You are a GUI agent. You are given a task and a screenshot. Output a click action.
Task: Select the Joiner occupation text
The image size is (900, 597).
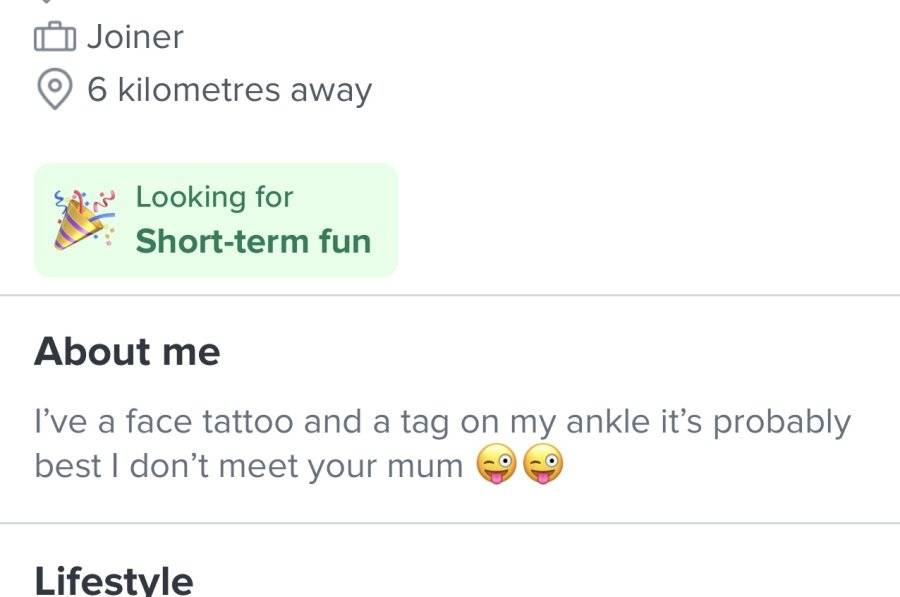[135, 37]
